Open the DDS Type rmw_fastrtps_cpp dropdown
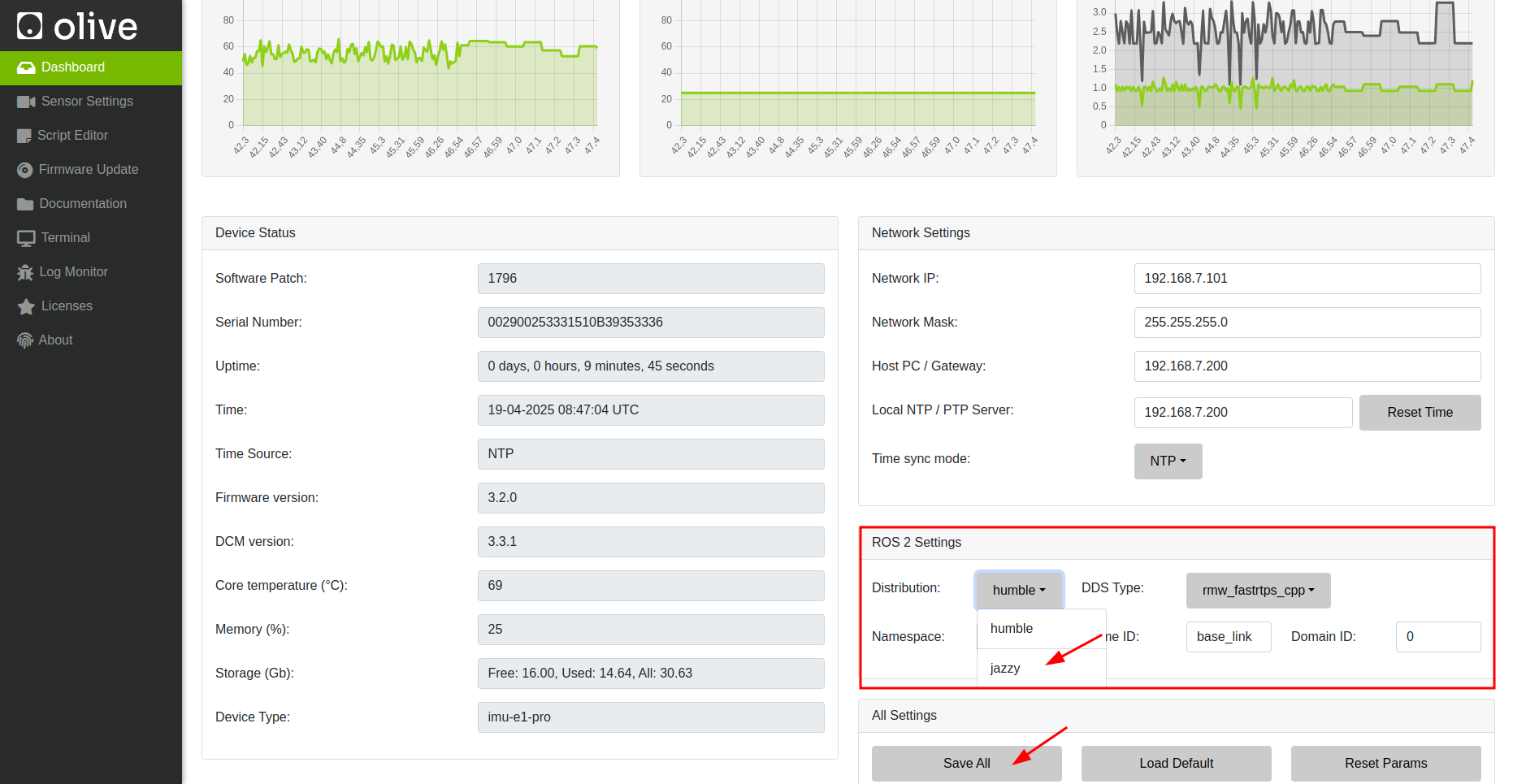Screen dimensions: 1513x784 click(1258, 591)
